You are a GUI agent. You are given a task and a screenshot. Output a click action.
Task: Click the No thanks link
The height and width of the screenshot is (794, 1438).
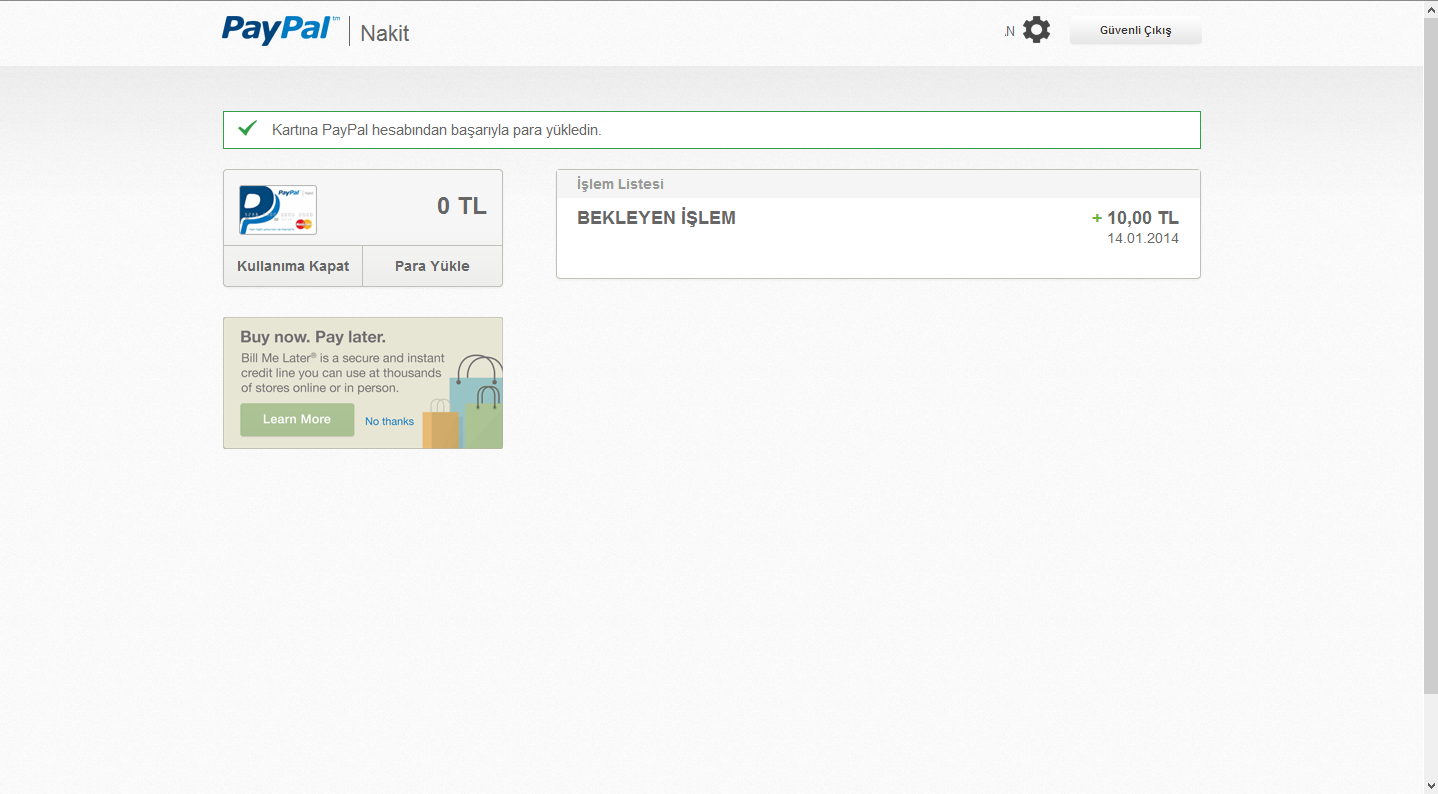389,422
